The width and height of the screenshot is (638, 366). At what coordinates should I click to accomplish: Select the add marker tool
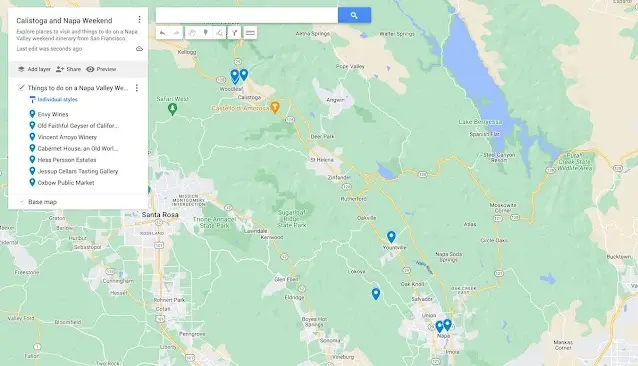tap(206, 33)
